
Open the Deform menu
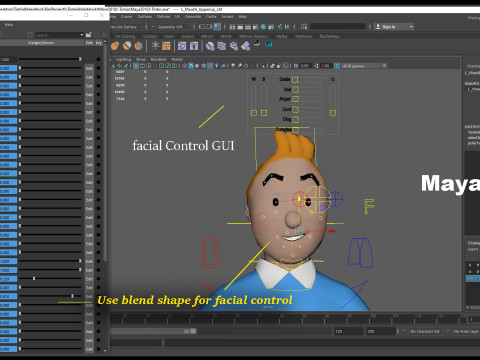163,16
